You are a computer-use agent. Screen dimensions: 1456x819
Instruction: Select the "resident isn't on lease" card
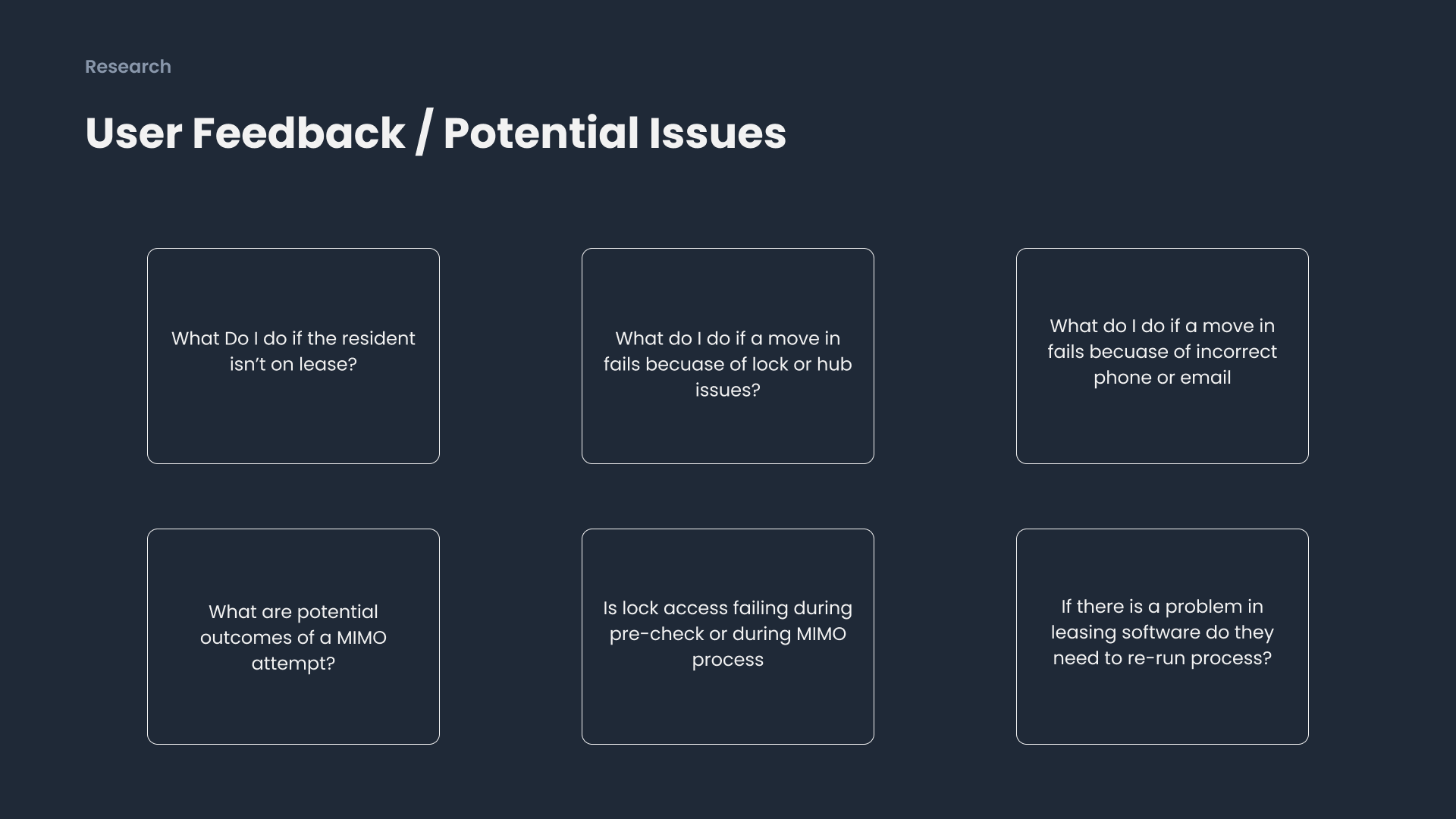pyautogui.click(x=293, y=356)
